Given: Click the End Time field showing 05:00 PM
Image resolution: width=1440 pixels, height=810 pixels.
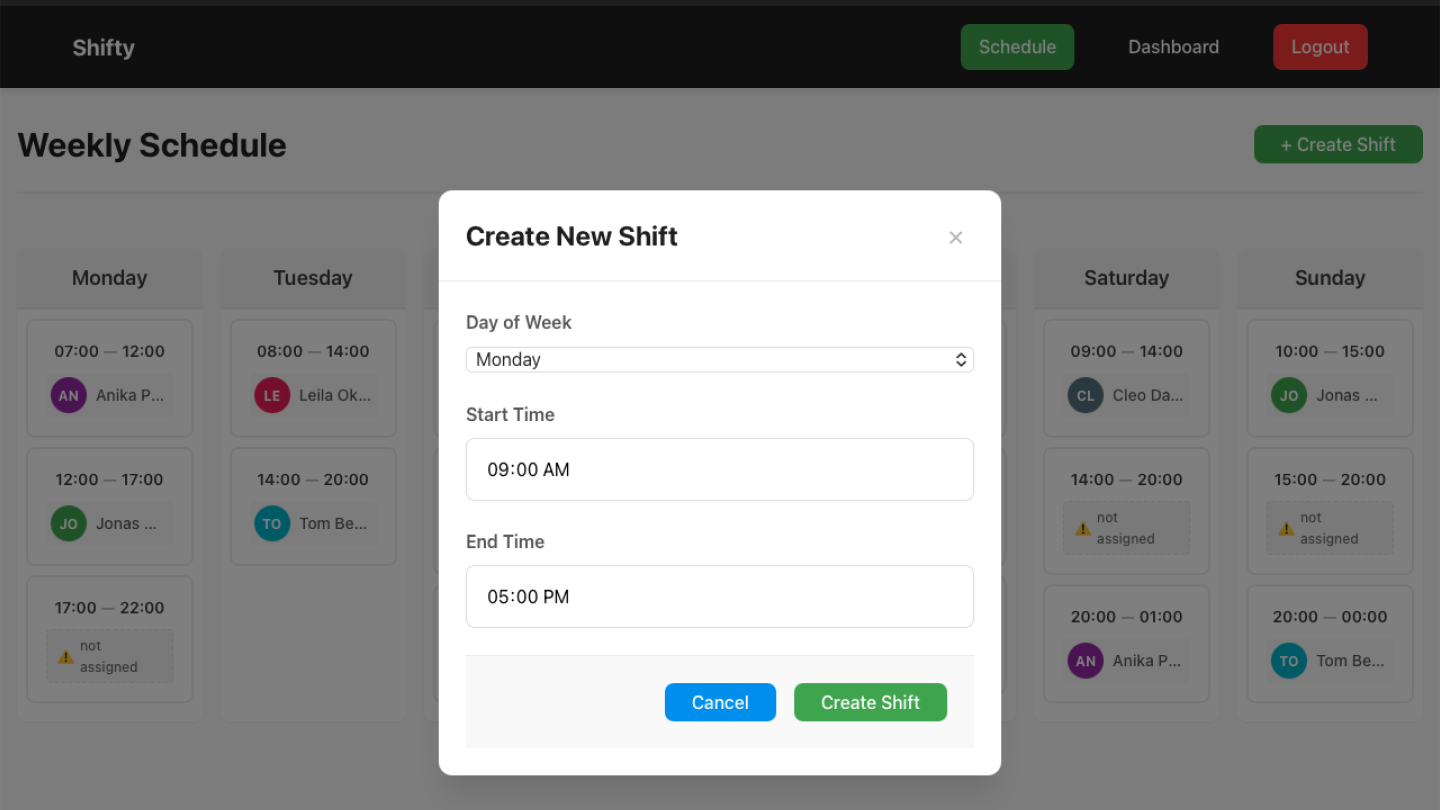Looking at the screenshot, I should (x=720, y=596).
